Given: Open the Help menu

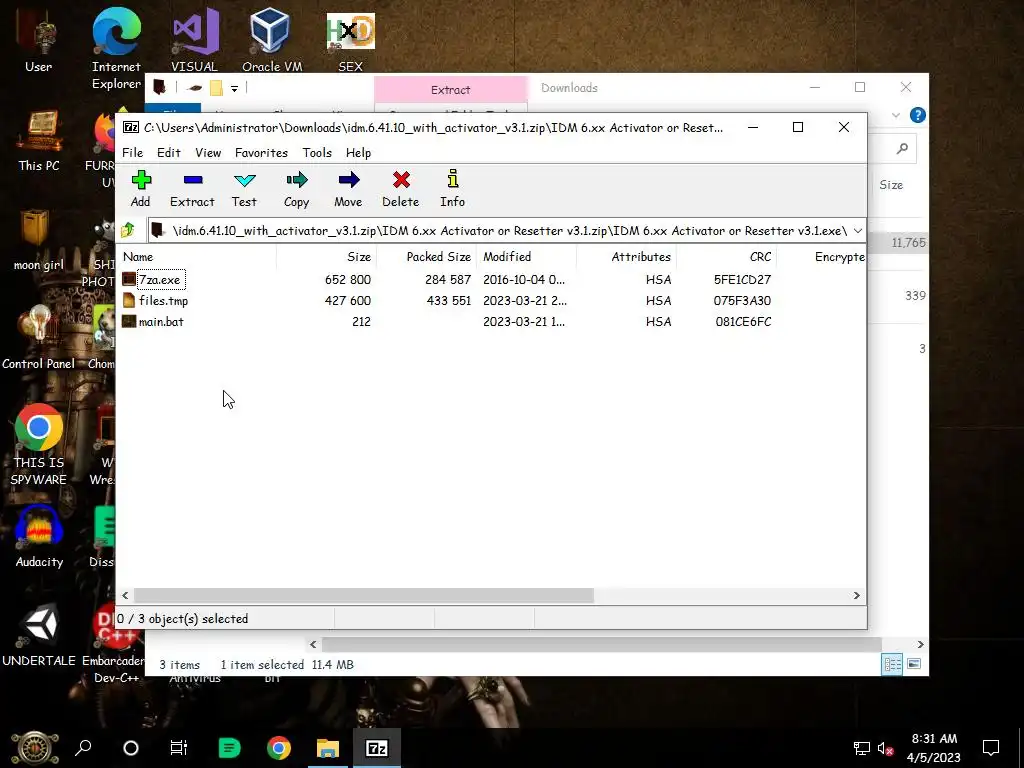Looking at the screenshot, I should 359,153.
